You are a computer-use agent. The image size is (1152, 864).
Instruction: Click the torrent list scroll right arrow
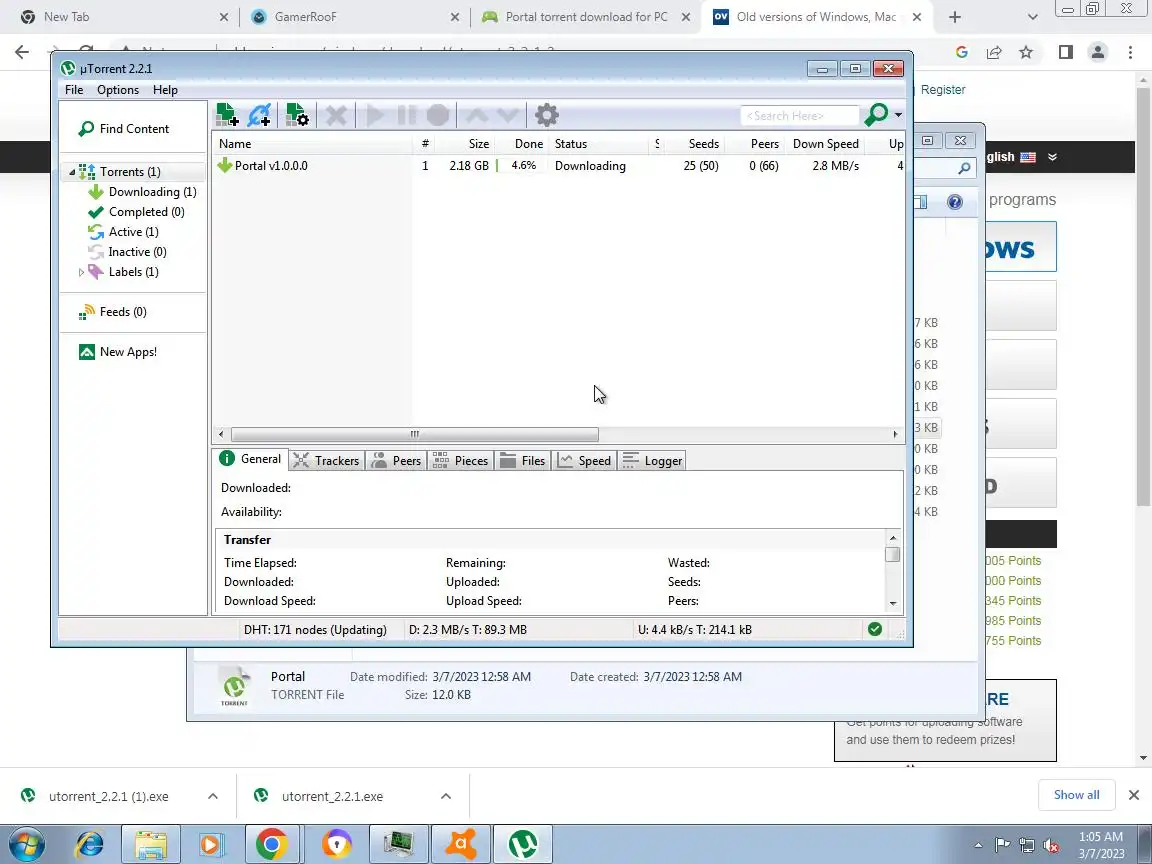click(895, 434)
